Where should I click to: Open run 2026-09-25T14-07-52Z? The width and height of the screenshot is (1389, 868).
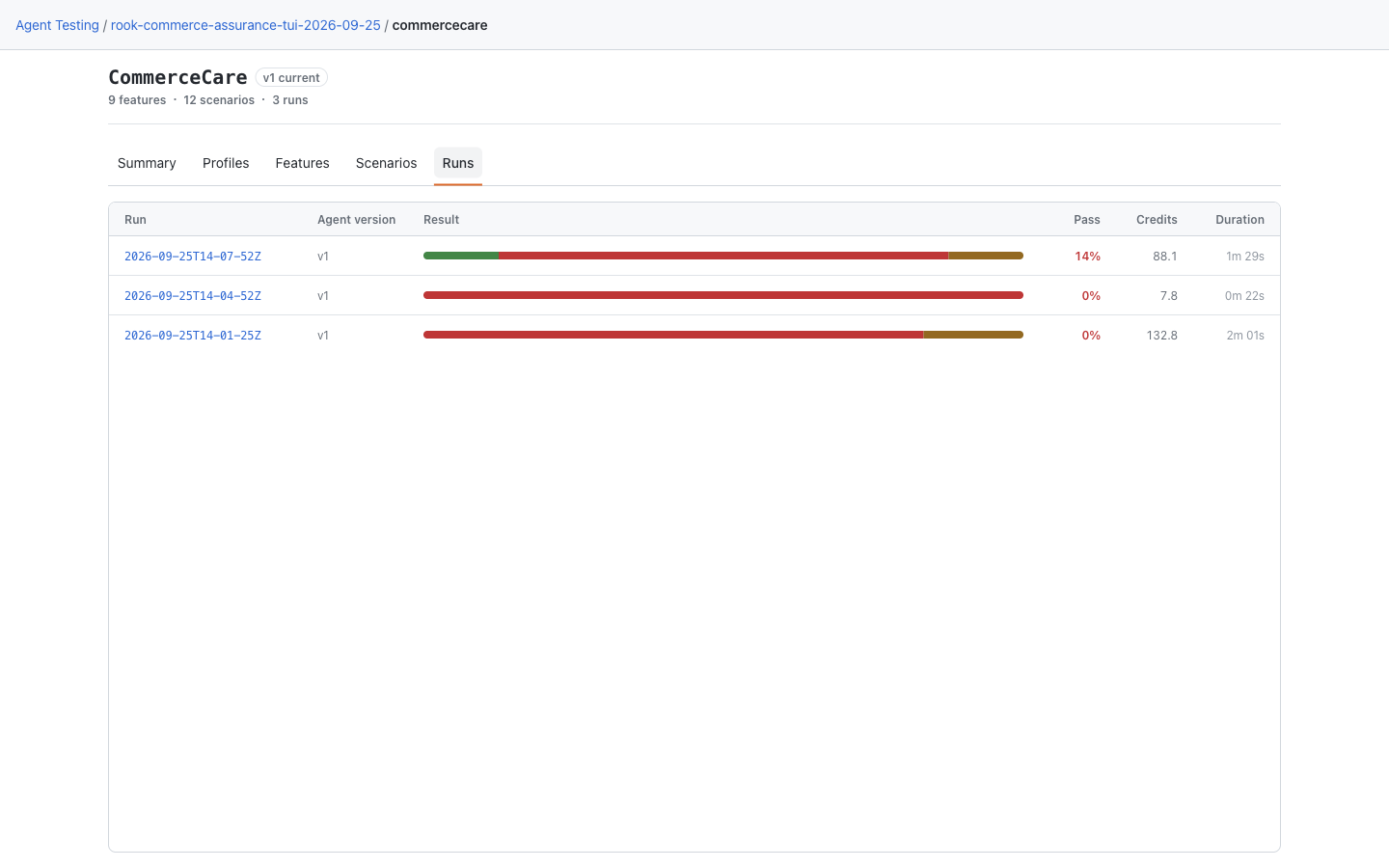tap(193, 257)
